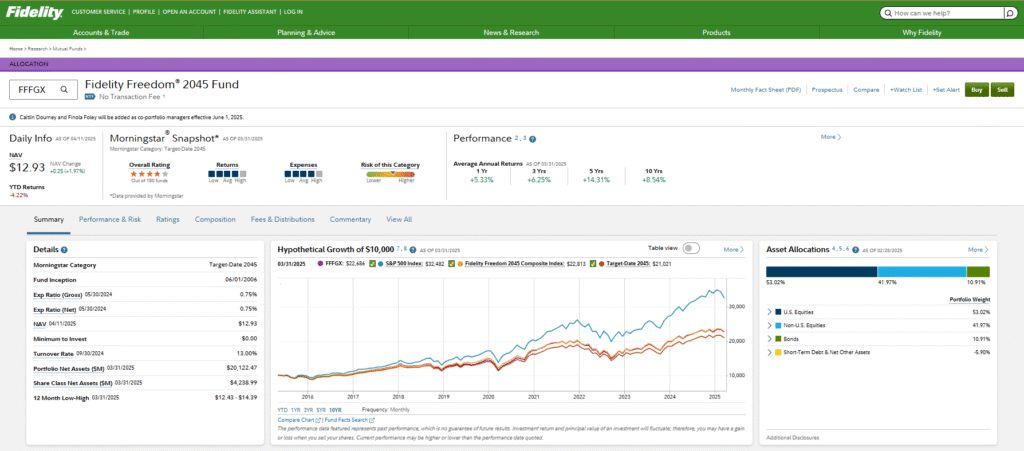Image resolution: width=1024 pixels, height=451 pixels.
Task: Select the 10YR chart range
Action: [x=335, y=410]
